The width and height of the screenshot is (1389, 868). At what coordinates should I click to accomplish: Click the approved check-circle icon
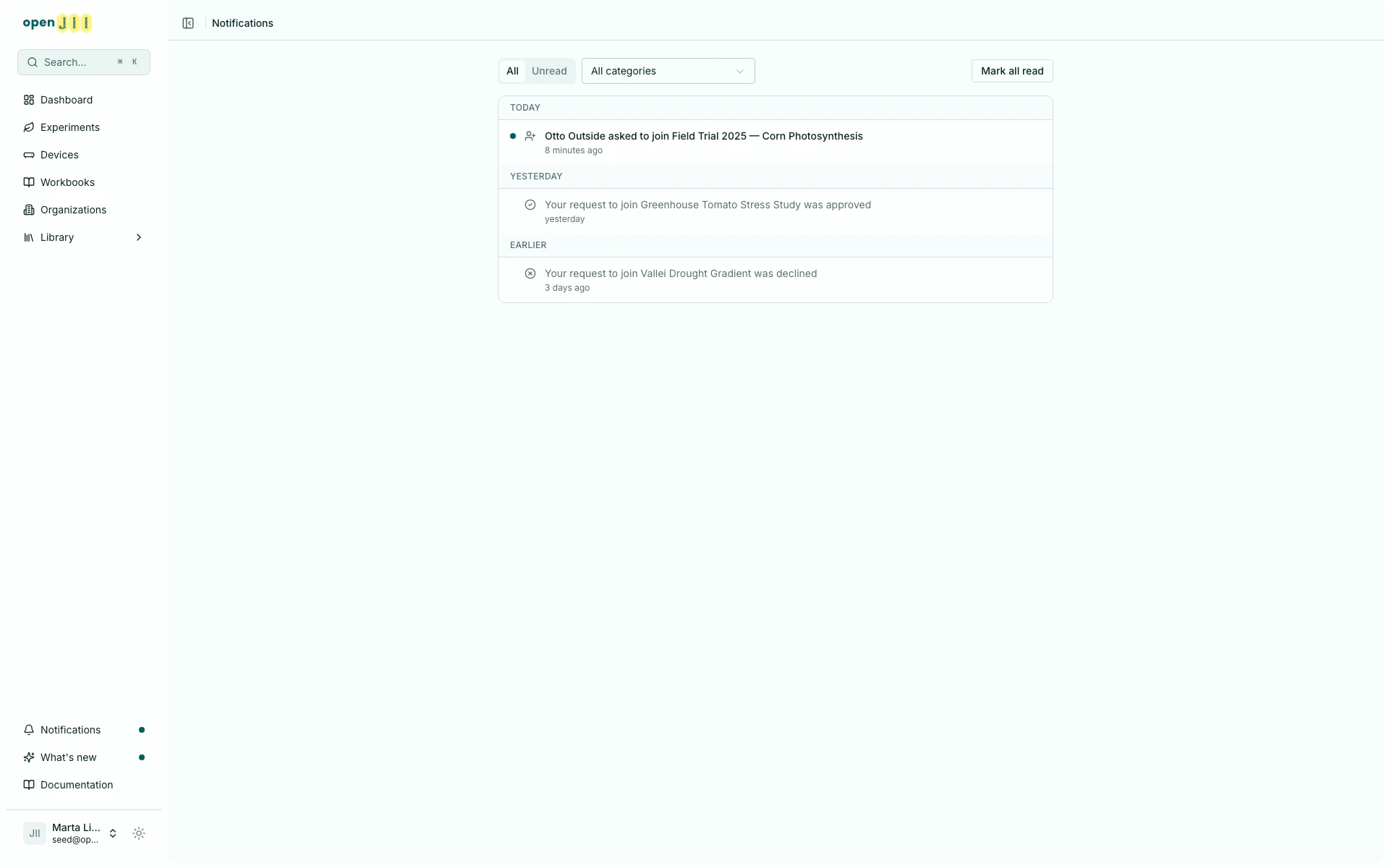pyautogui.click(x=530, y=205)
